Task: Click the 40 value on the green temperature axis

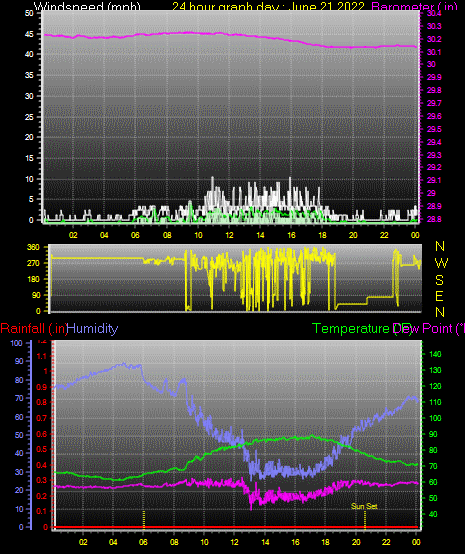Action: point(433,514)
